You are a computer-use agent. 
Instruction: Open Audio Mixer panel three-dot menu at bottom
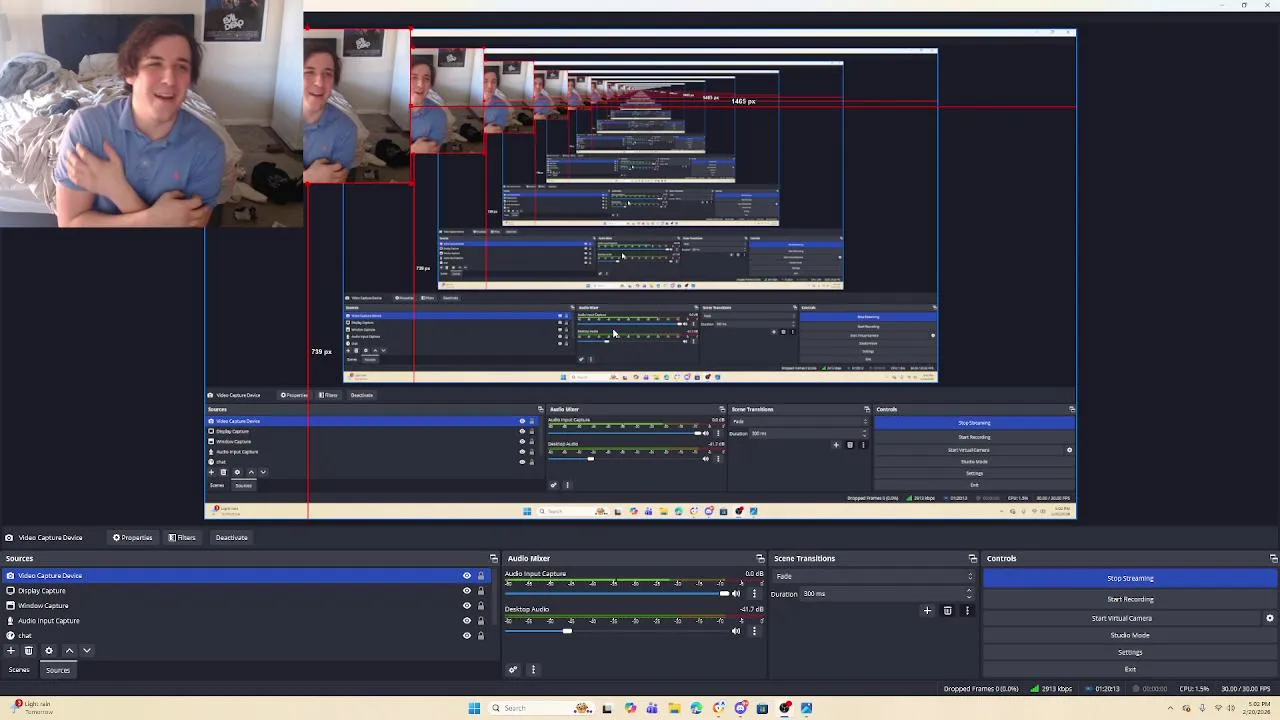point(533,670)
